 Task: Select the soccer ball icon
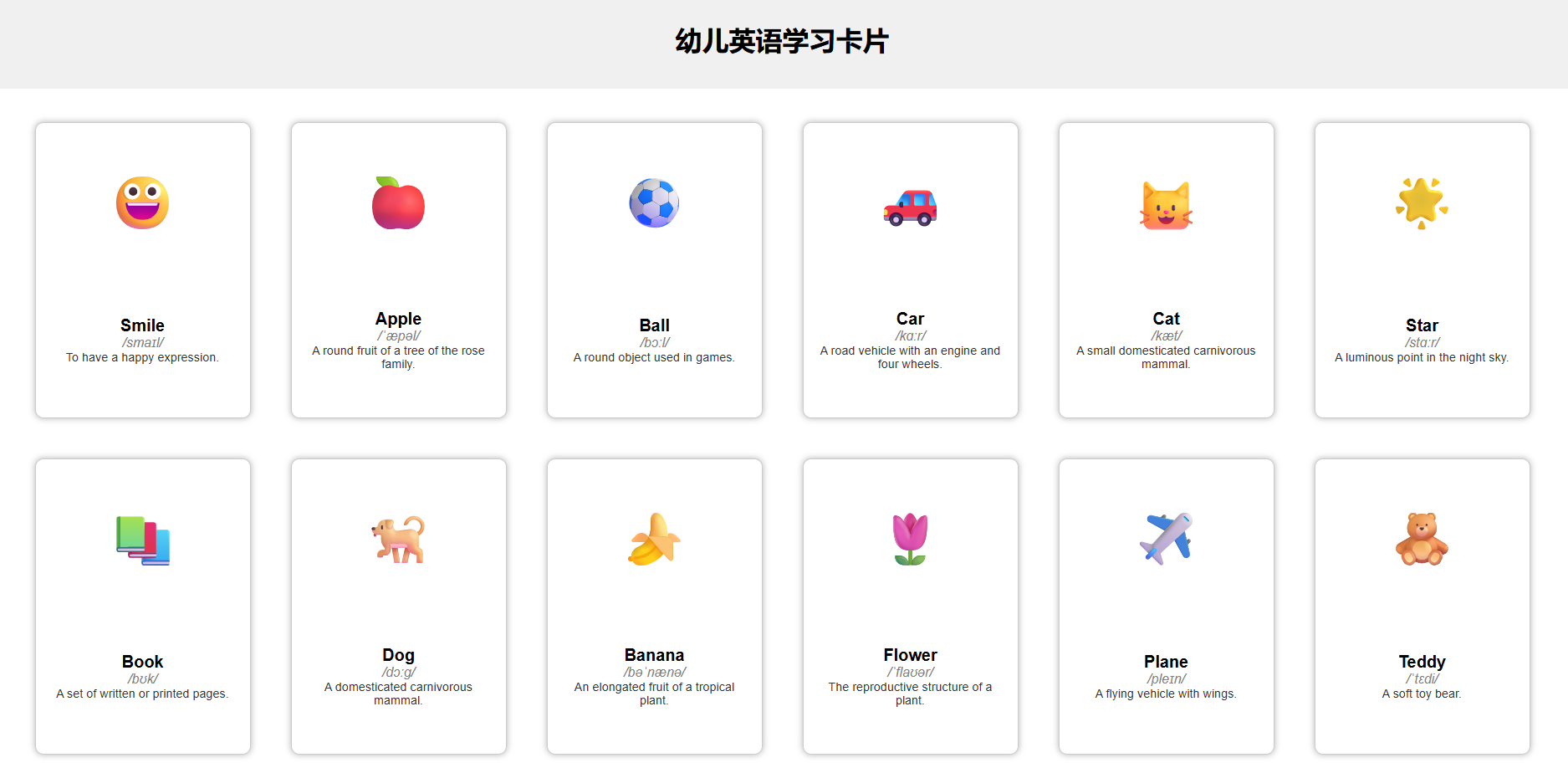click(654, 203)
